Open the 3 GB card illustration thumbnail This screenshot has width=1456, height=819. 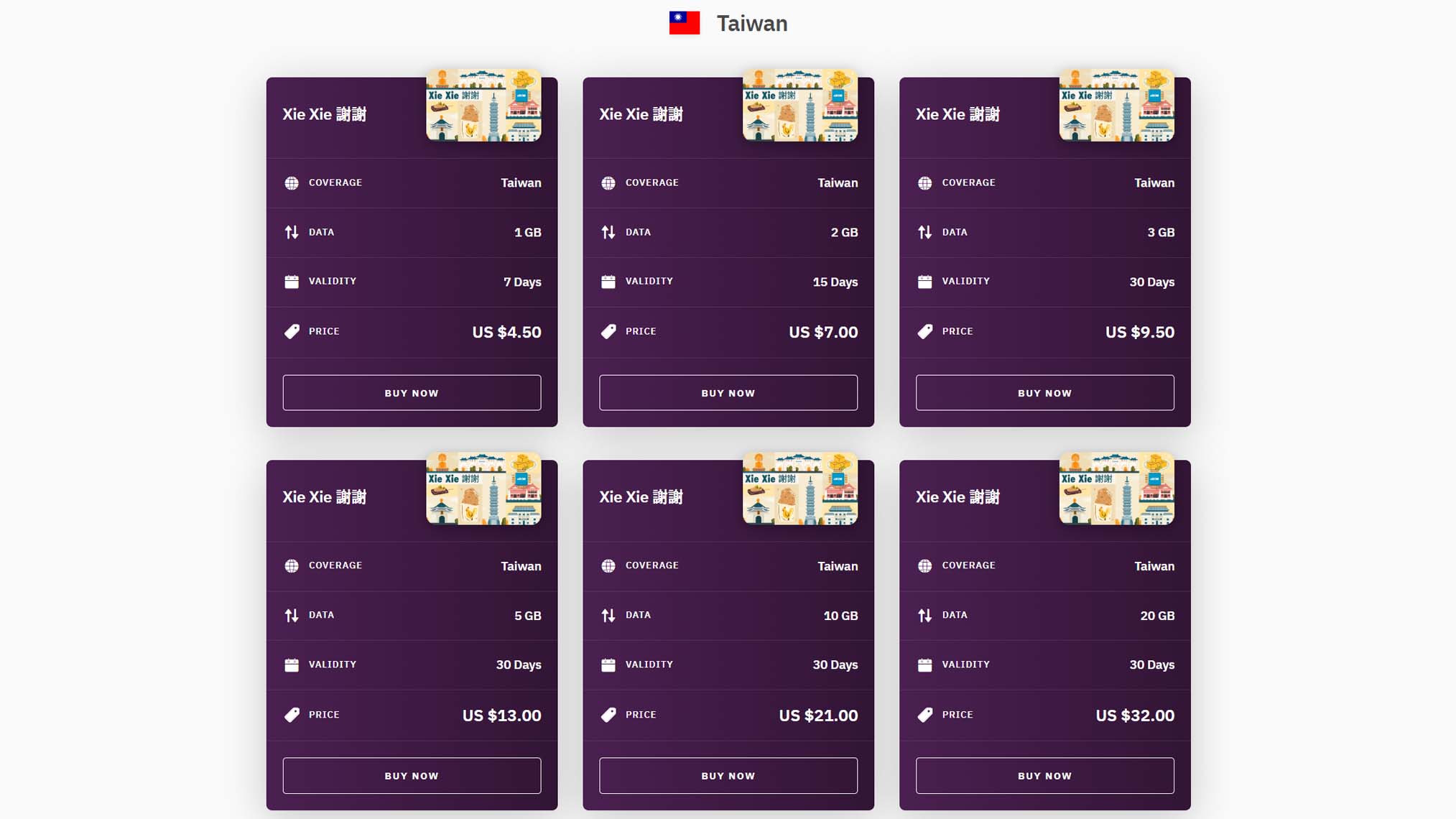(1117, 105)
